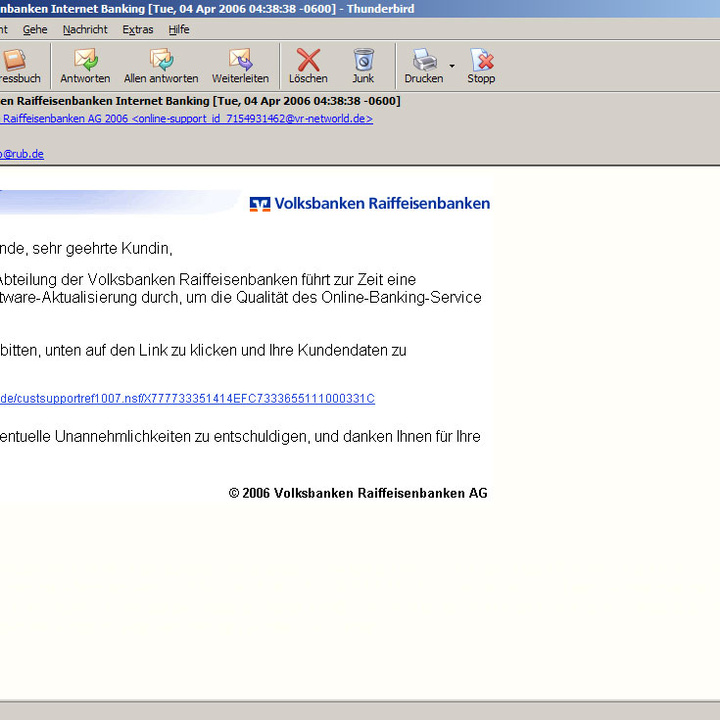Delete the message with Löschen

point(308,66)
